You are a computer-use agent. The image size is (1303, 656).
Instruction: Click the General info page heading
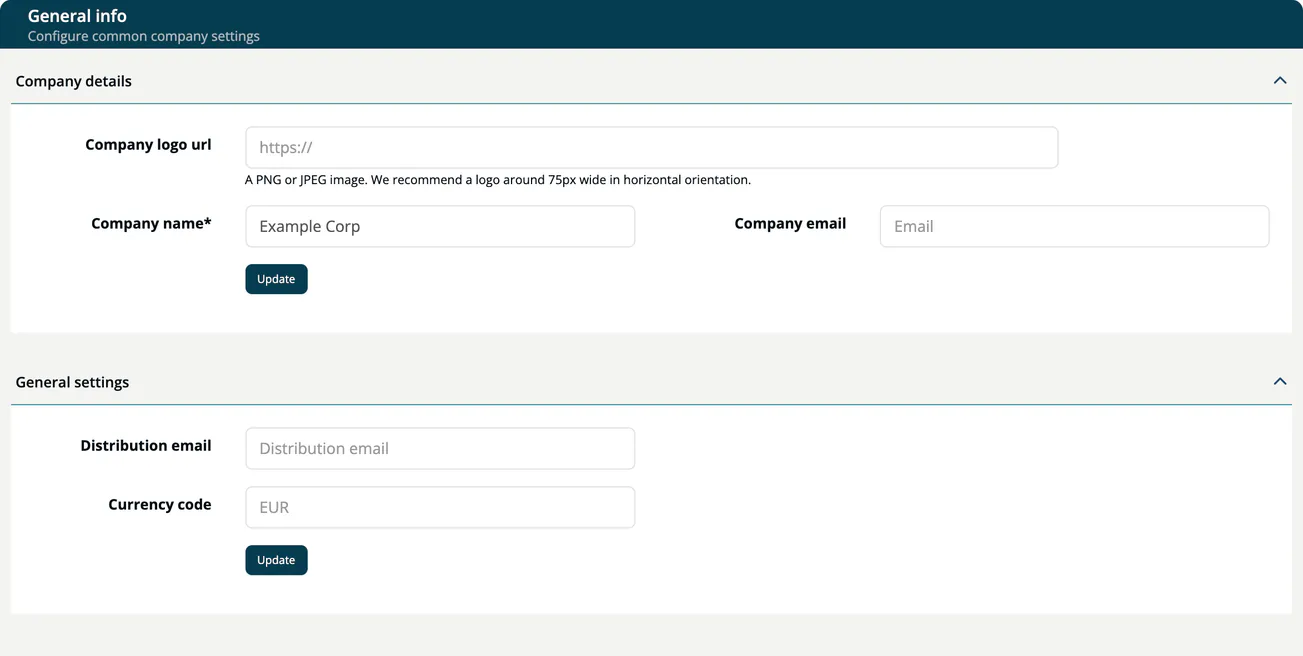click(x=77, y=16)
